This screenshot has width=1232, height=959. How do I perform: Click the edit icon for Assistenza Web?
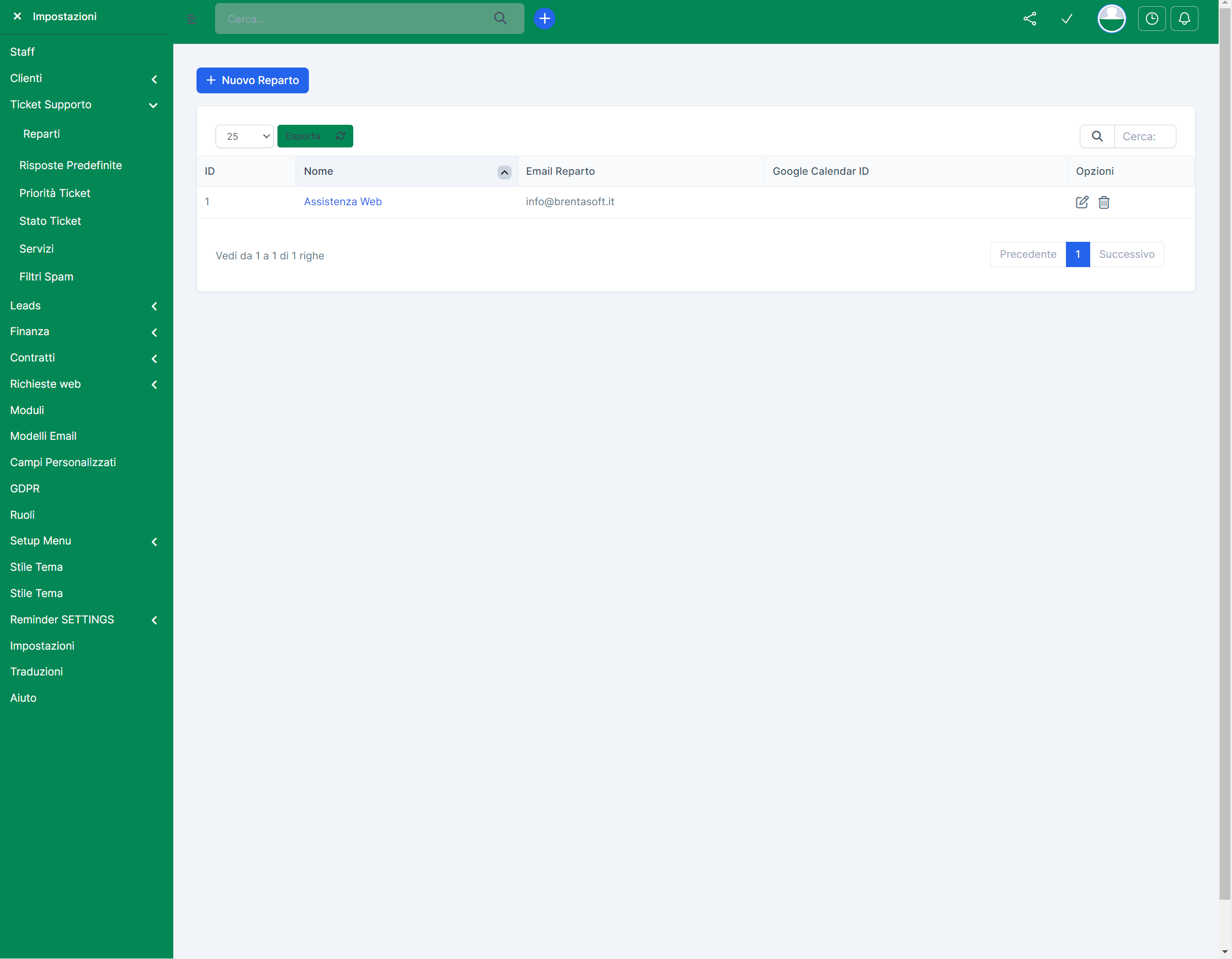(1081, 202)
